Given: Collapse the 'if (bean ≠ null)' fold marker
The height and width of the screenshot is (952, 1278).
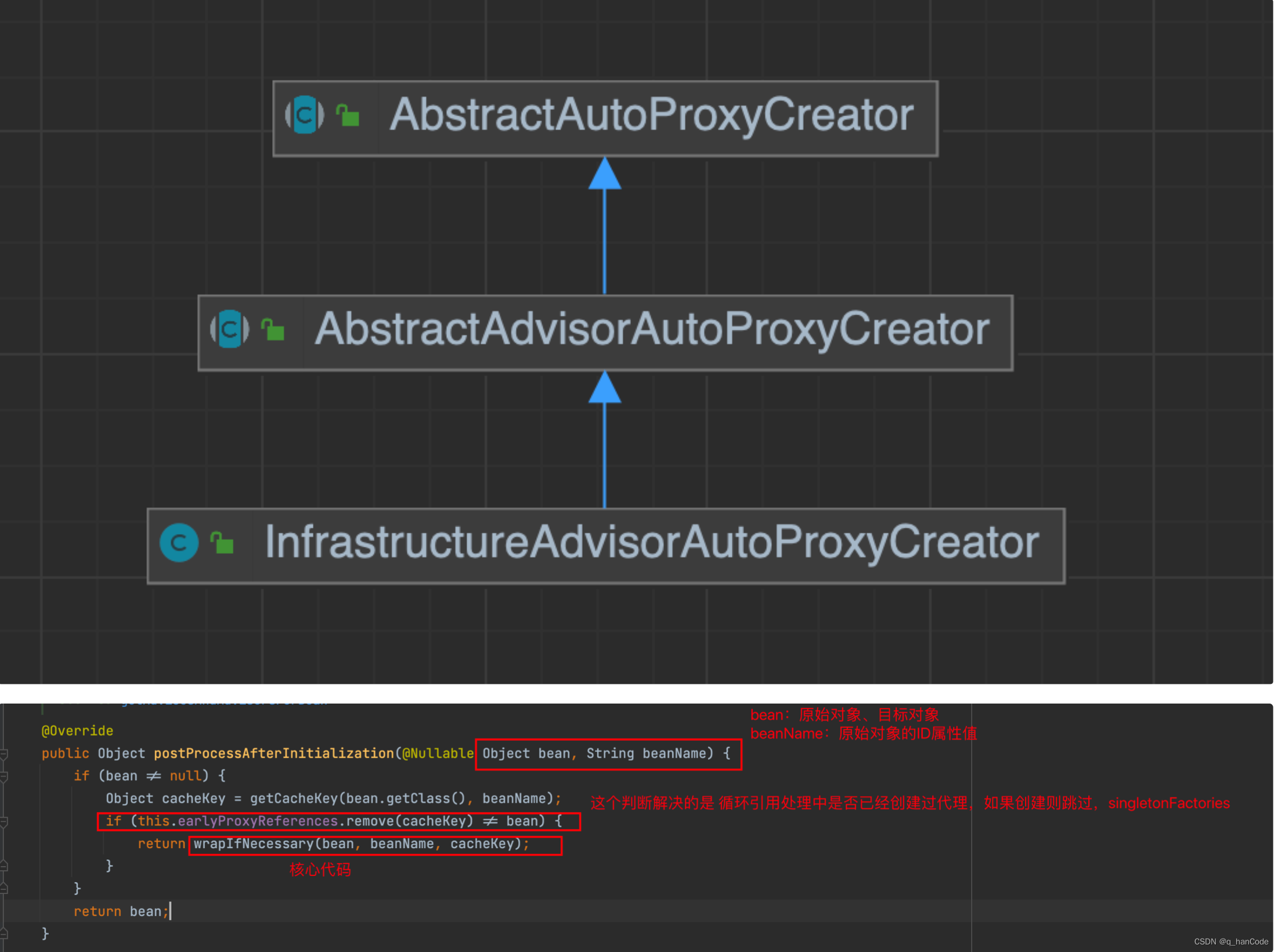Looking at the screenshot, I should pos(4,777).
